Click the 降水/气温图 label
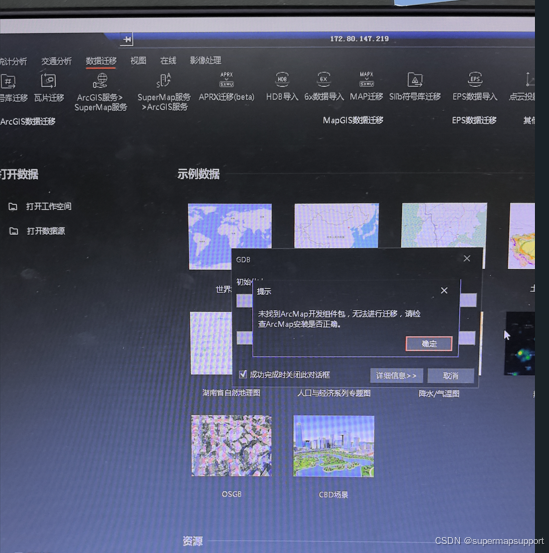Viewport: 549px width, 553px height. (x=439, y=394)
